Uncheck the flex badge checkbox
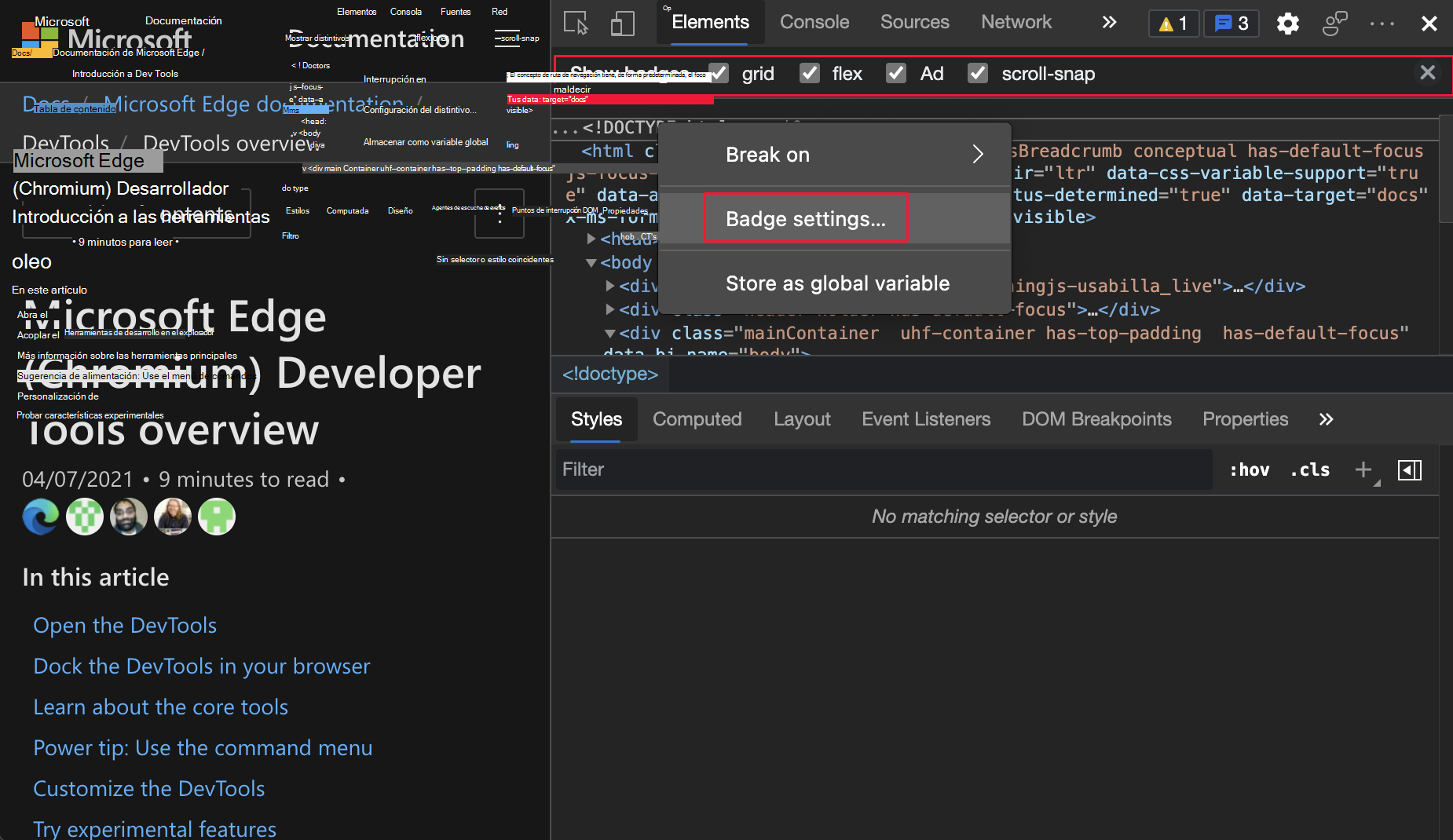This screenshot has height=840, width=1453. click(809, 74)
